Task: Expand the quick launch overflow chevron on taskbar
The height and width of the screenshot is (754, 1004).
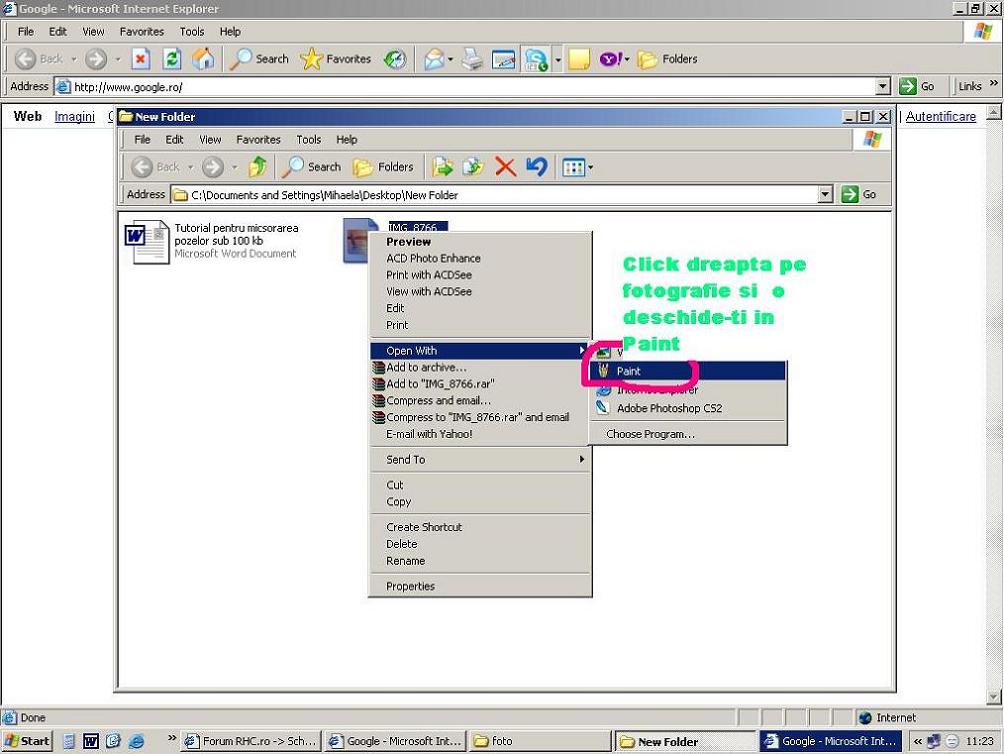Action: (x=172, y=738)
